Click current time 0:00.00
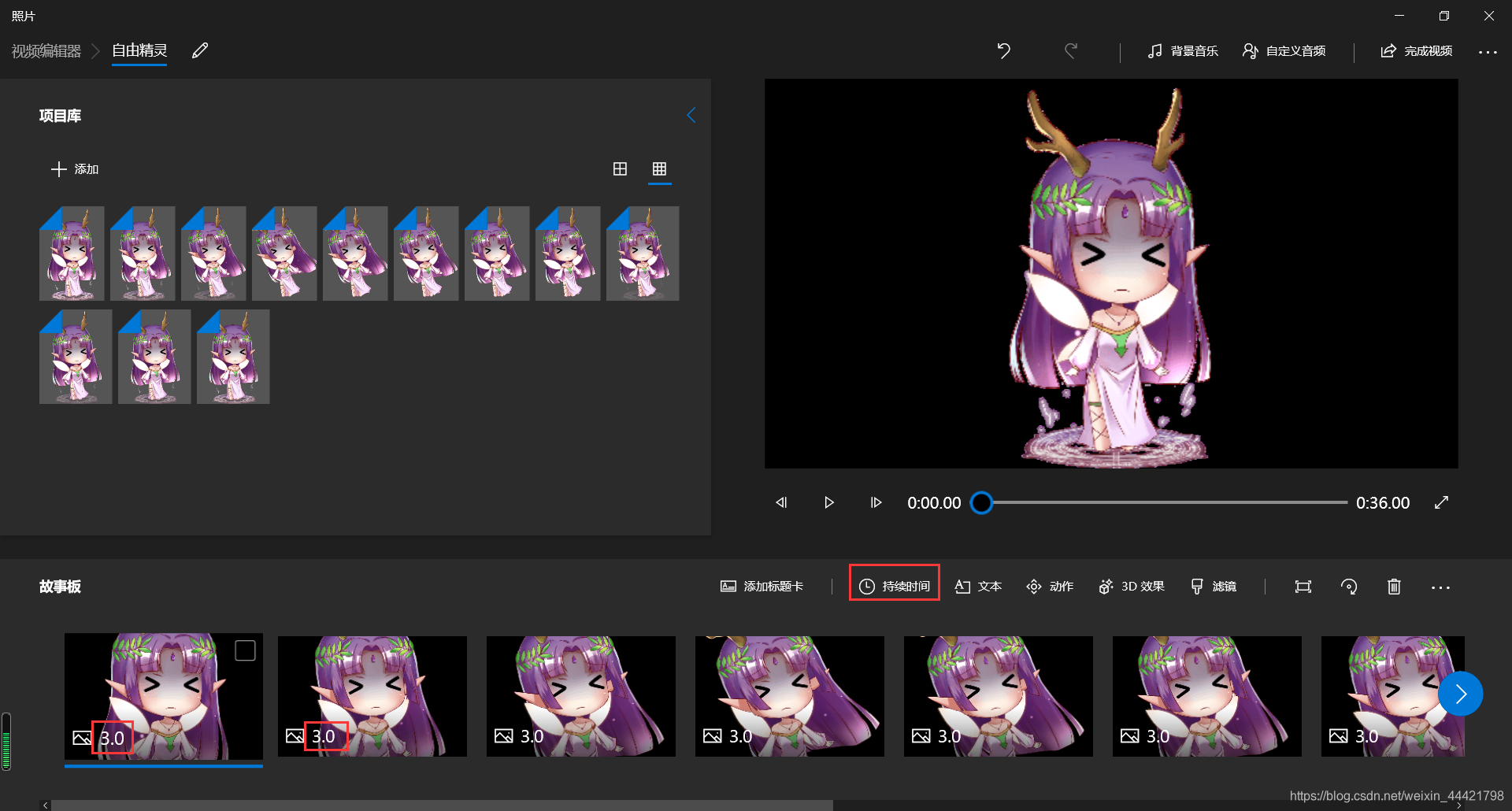 [x=934, y=502]
